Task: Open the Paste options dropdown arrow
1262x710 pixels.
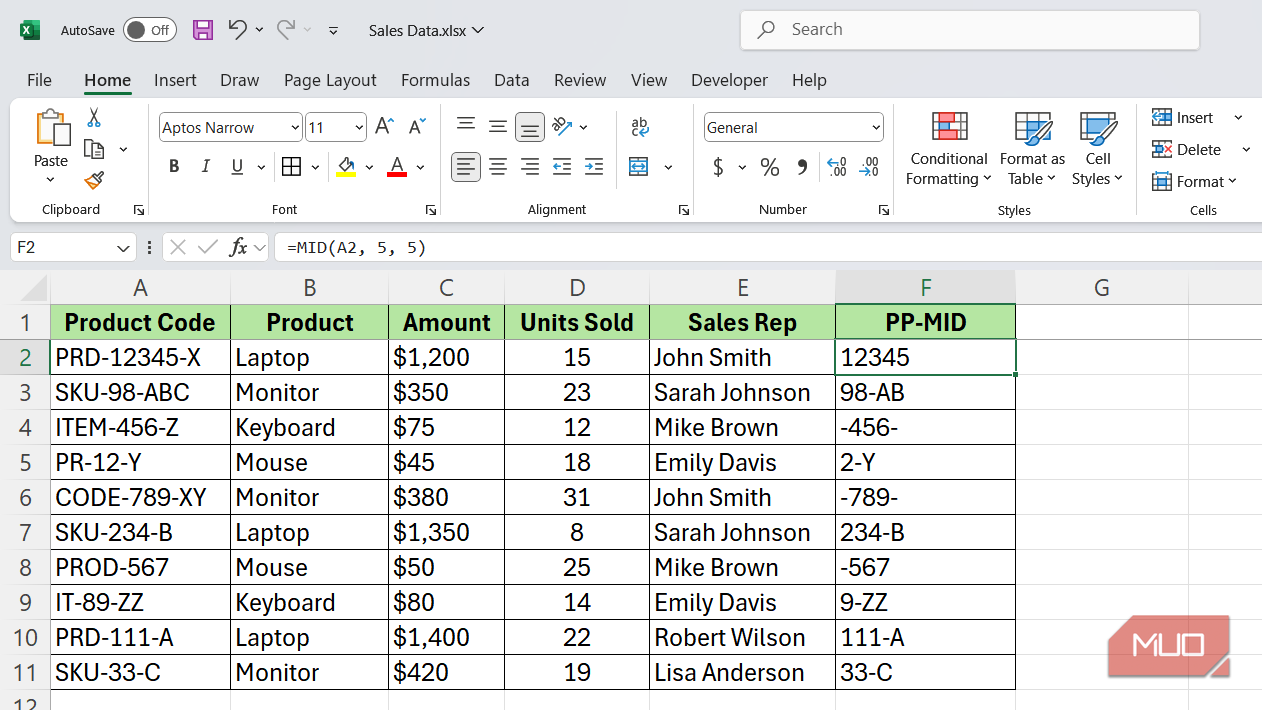Action: coord(51,180)
